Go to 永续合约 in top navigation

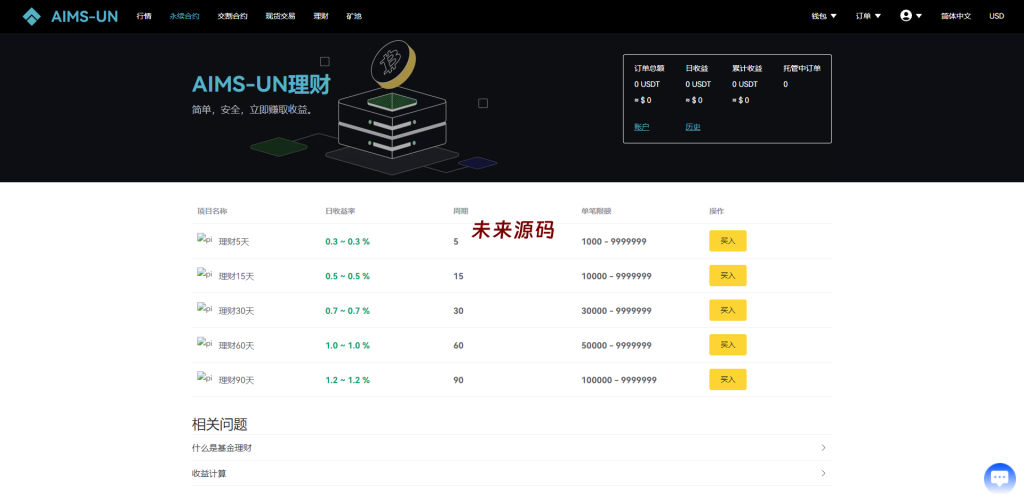click(x=184, y=16)
